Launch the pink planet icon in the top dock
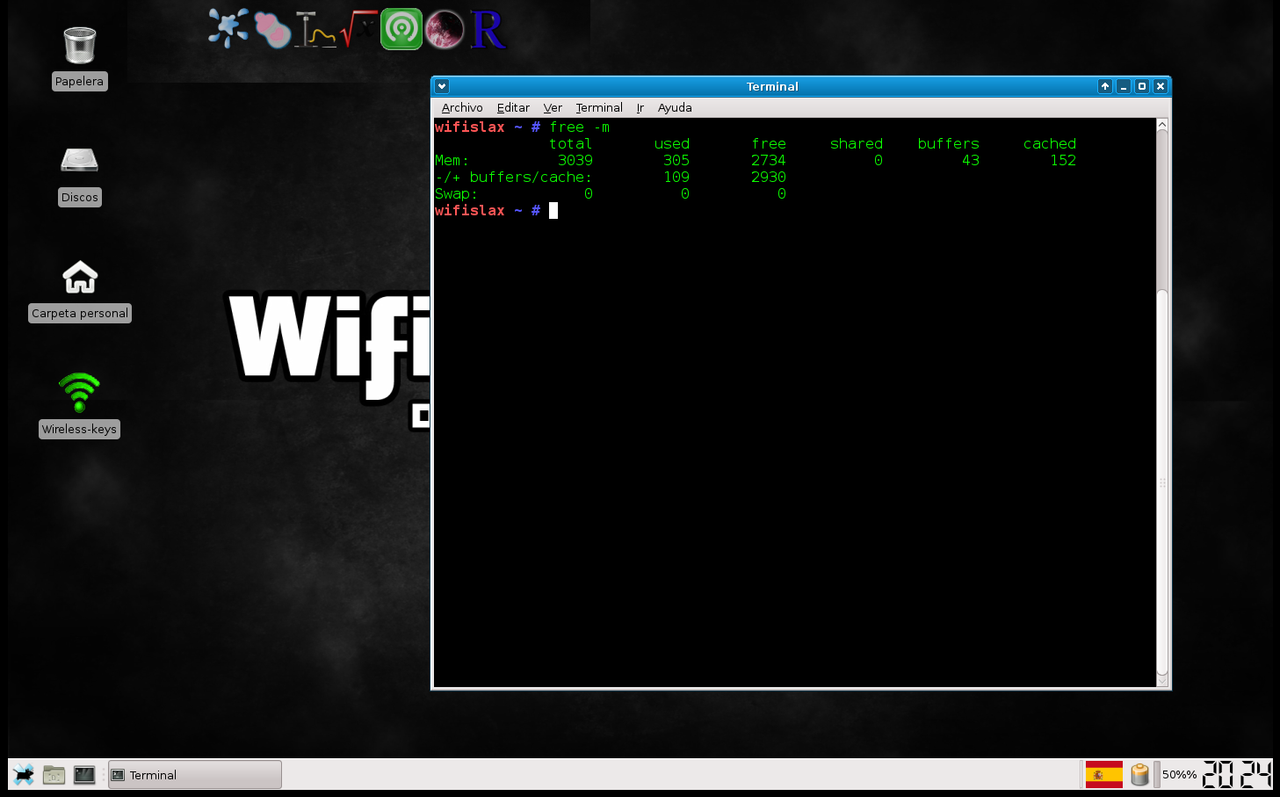 click(444, 30)
